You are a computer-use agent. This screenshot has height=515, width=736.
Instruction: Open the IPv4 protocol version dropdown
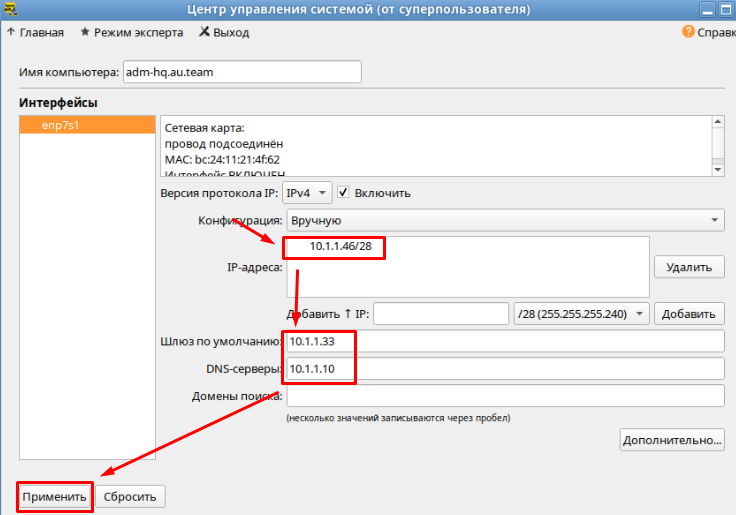click(x=305, y=193)
